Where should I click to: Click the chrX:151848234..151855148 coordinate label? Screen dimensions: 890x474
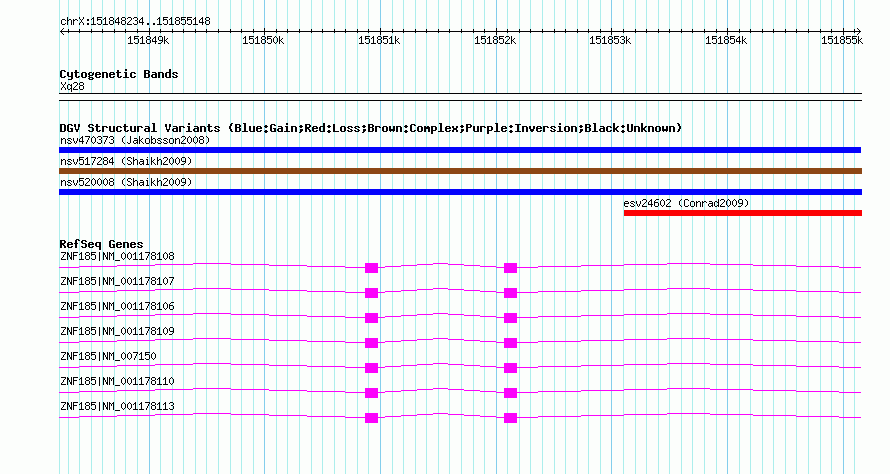[x=135, y=22]
